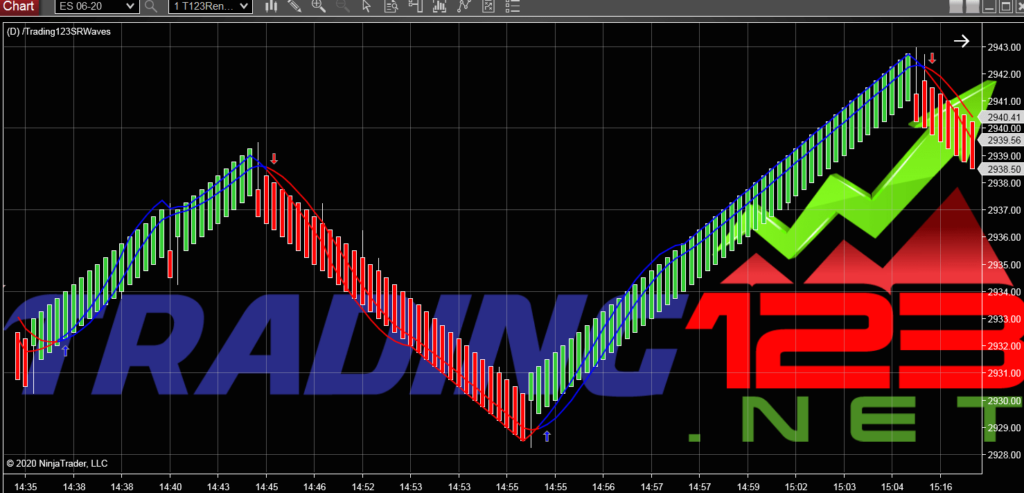Show the data box icon
The image size is (1024, 493).
click(391, 7)
